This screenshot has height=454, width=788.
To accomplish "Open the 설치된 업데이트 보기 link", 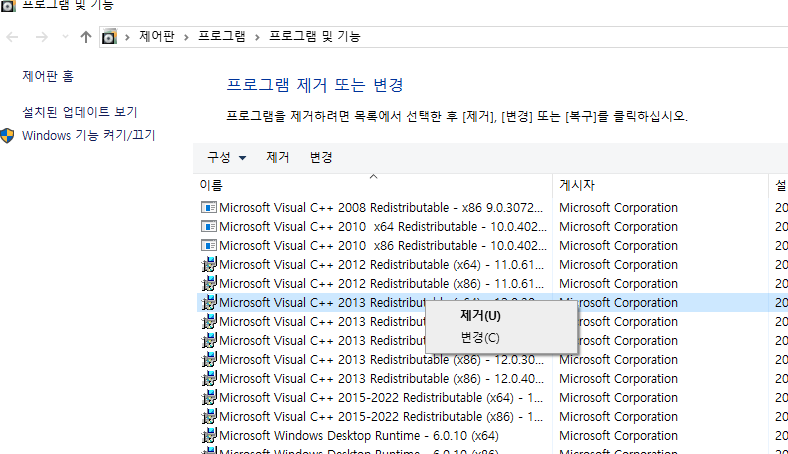I will (79, 112).
